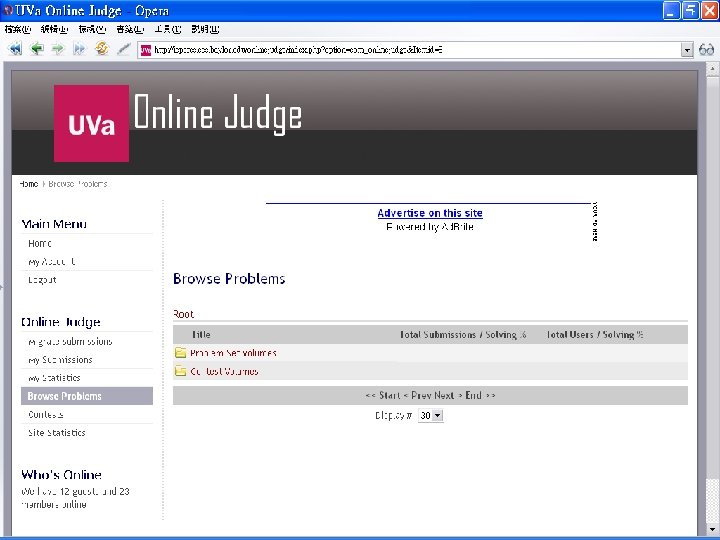Open the 說明 (Help) menu
This screenshot has height=540, width=720.
point(205,29)
